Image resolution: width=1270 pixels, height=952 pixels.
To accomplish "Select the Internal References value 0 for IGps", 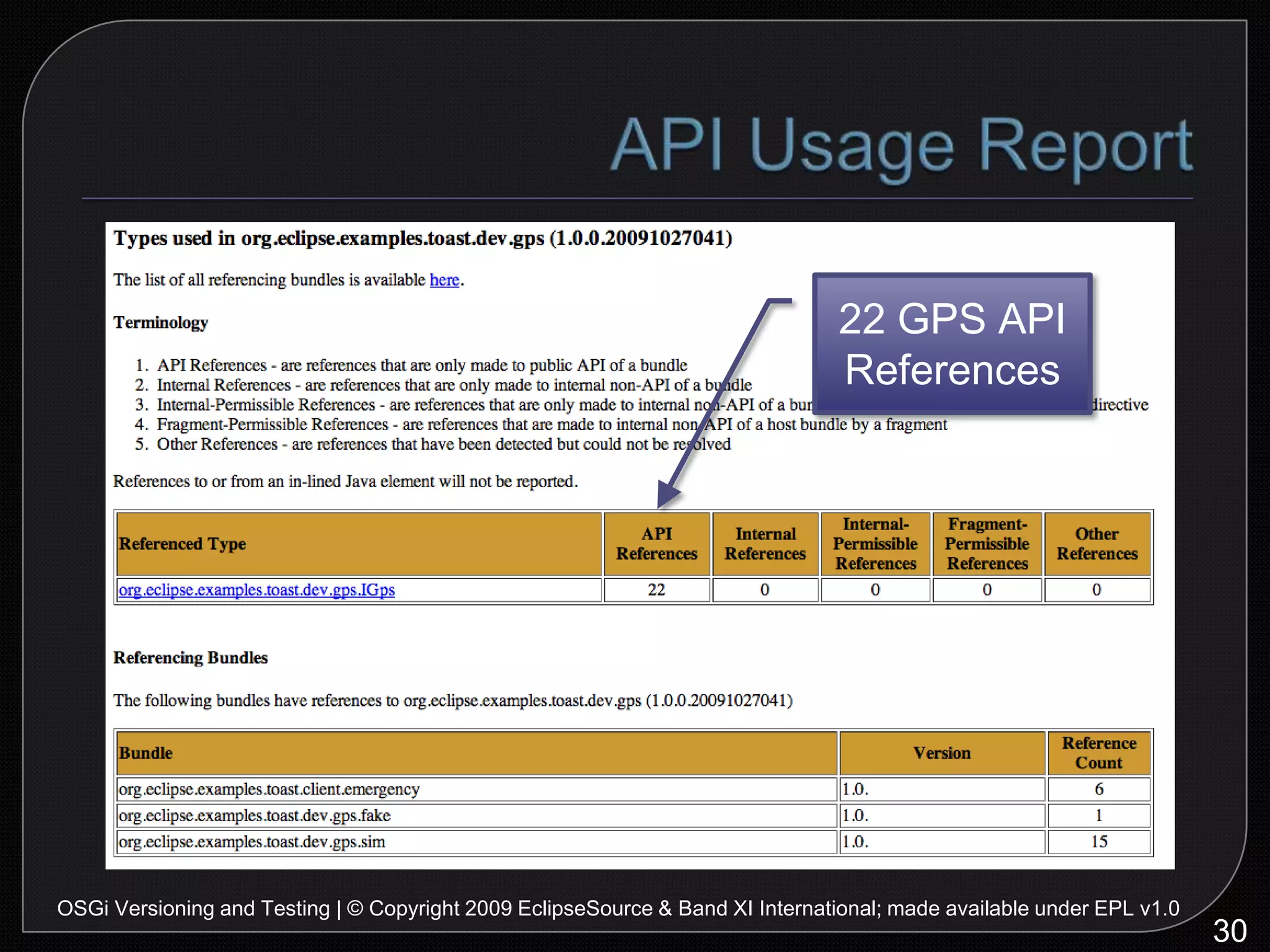I will click(765, 589).
